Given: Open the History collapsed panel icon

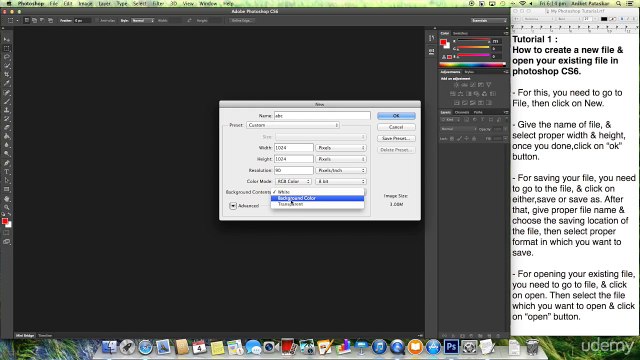Looking at the screenshot, I should [431, 38].
